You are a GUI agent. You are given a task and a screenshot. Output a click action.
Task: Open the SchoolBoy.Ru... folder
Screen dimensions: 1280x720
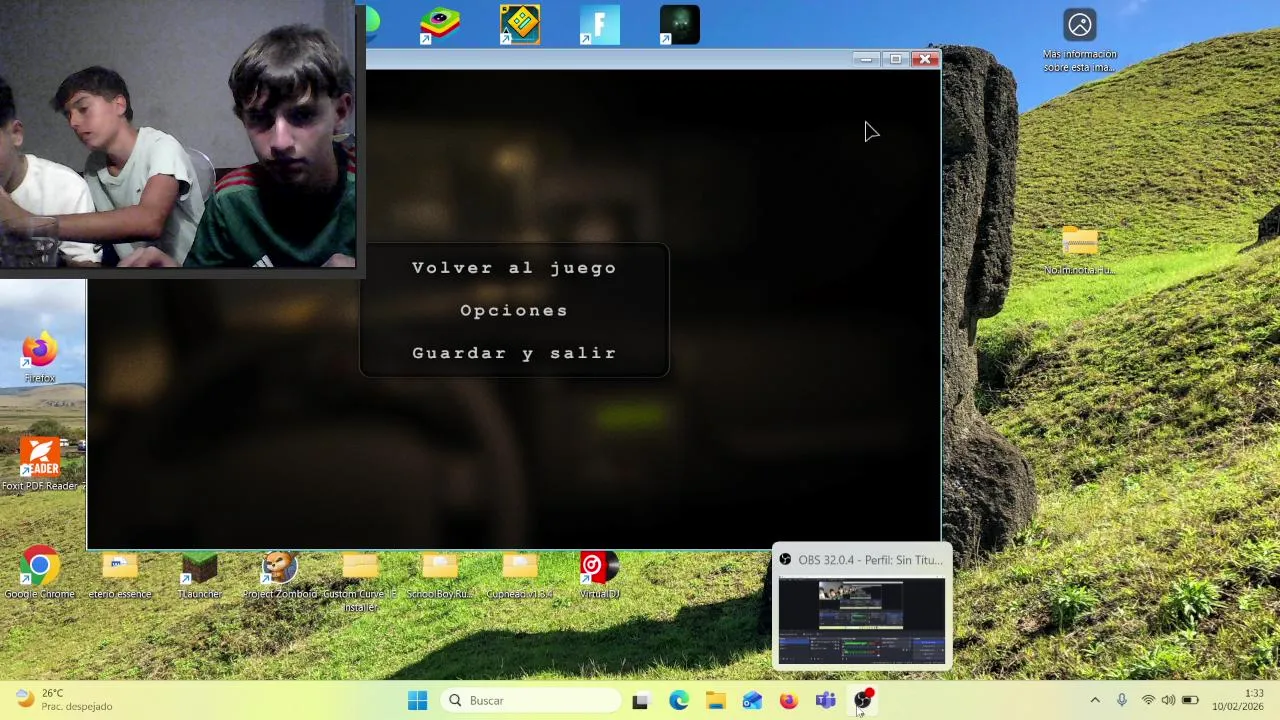click(x=440, y=574)
